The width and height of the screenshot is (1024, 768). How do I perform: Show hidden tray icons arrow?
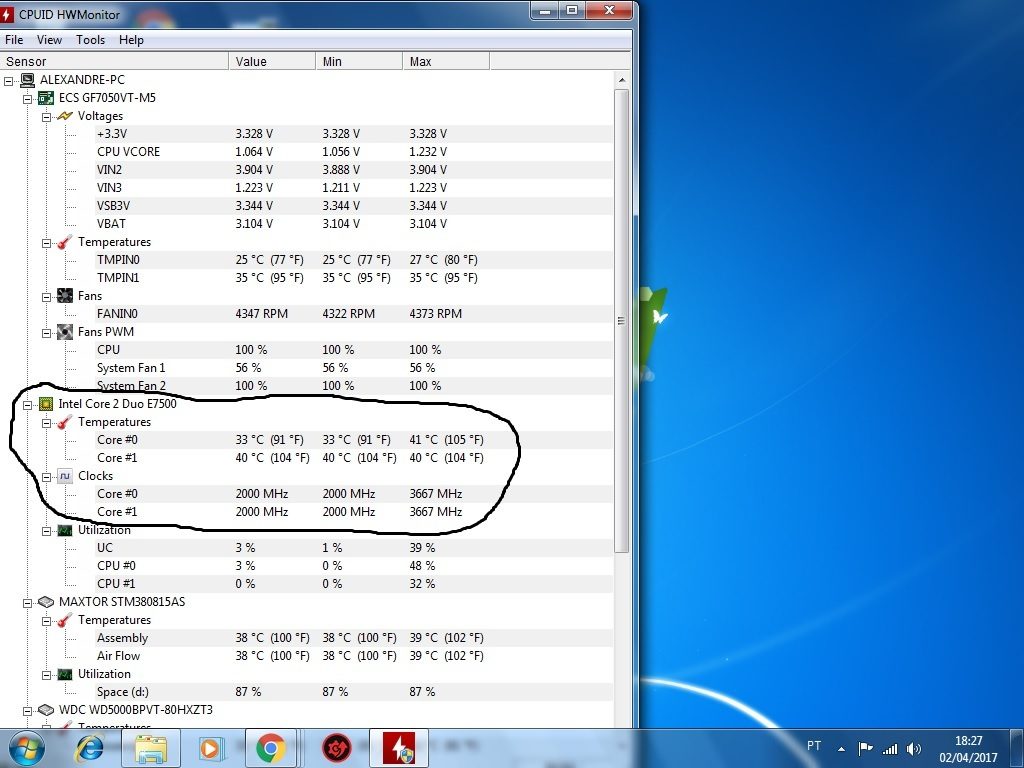click(x=842, y=749)
